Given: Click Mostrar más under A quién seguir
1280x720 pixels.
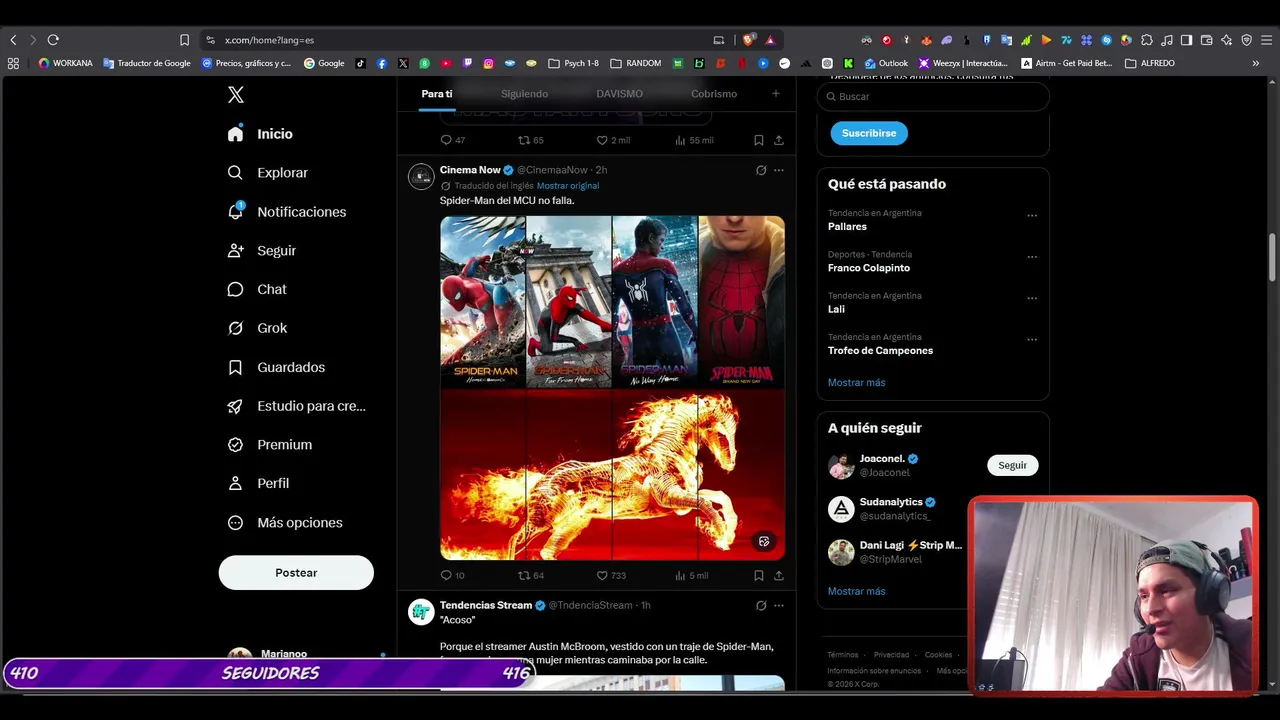Looking at the screenshot, I should pyautogui.click(x=856, y=591).
